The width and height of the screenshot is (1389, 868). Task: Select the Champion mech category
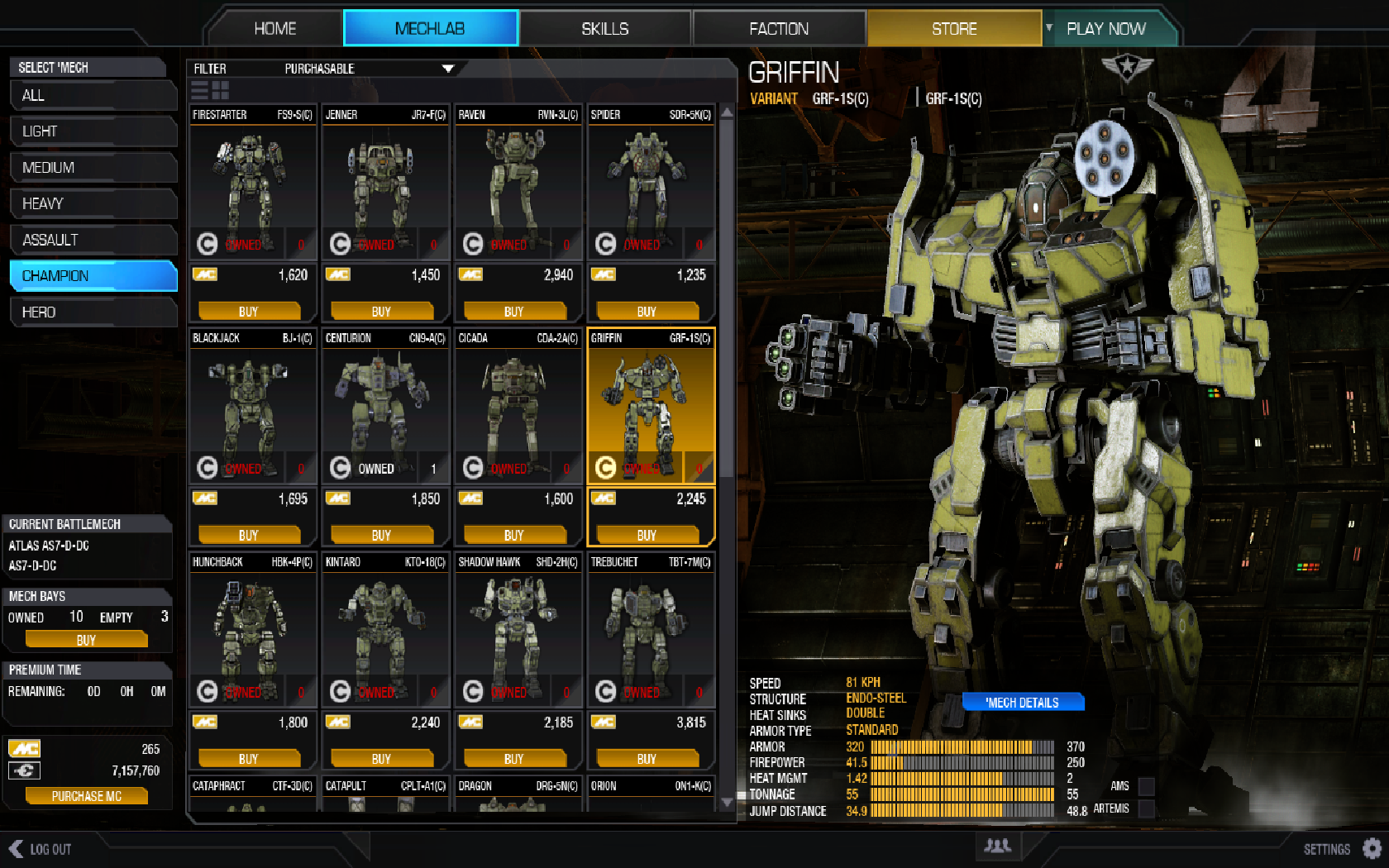[x=93, y=276]
